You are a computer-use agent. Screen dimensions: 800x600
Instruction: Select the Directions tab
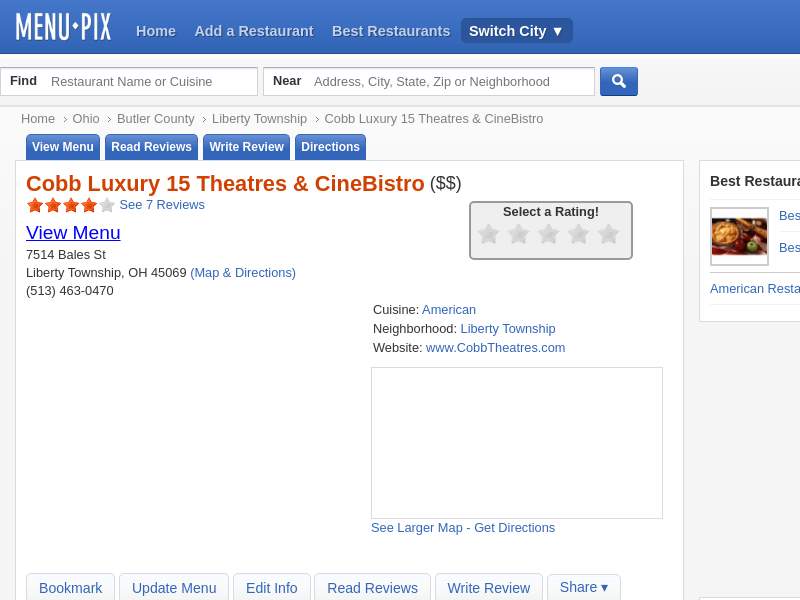[330, 147]
